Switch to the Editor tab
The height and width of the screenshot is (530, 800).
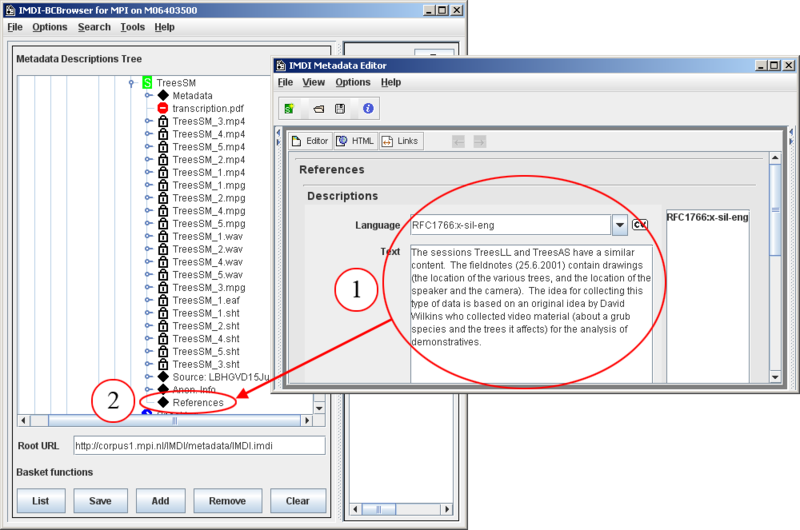tap(310, 141)
